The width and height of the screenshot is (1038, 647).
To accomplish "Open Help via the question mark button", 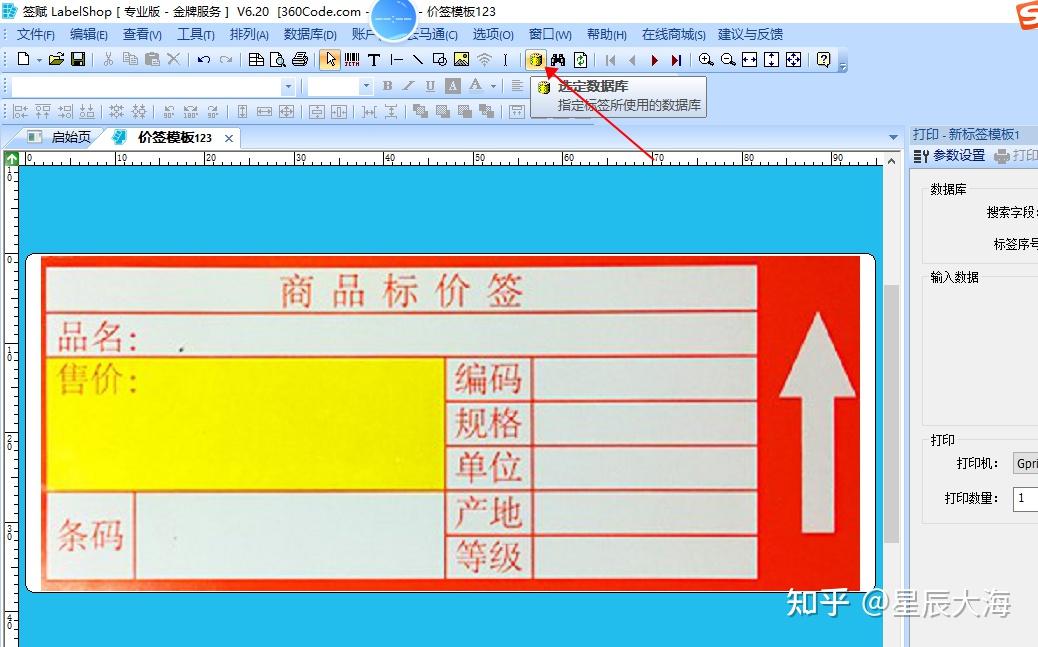I will coord(823,59).
